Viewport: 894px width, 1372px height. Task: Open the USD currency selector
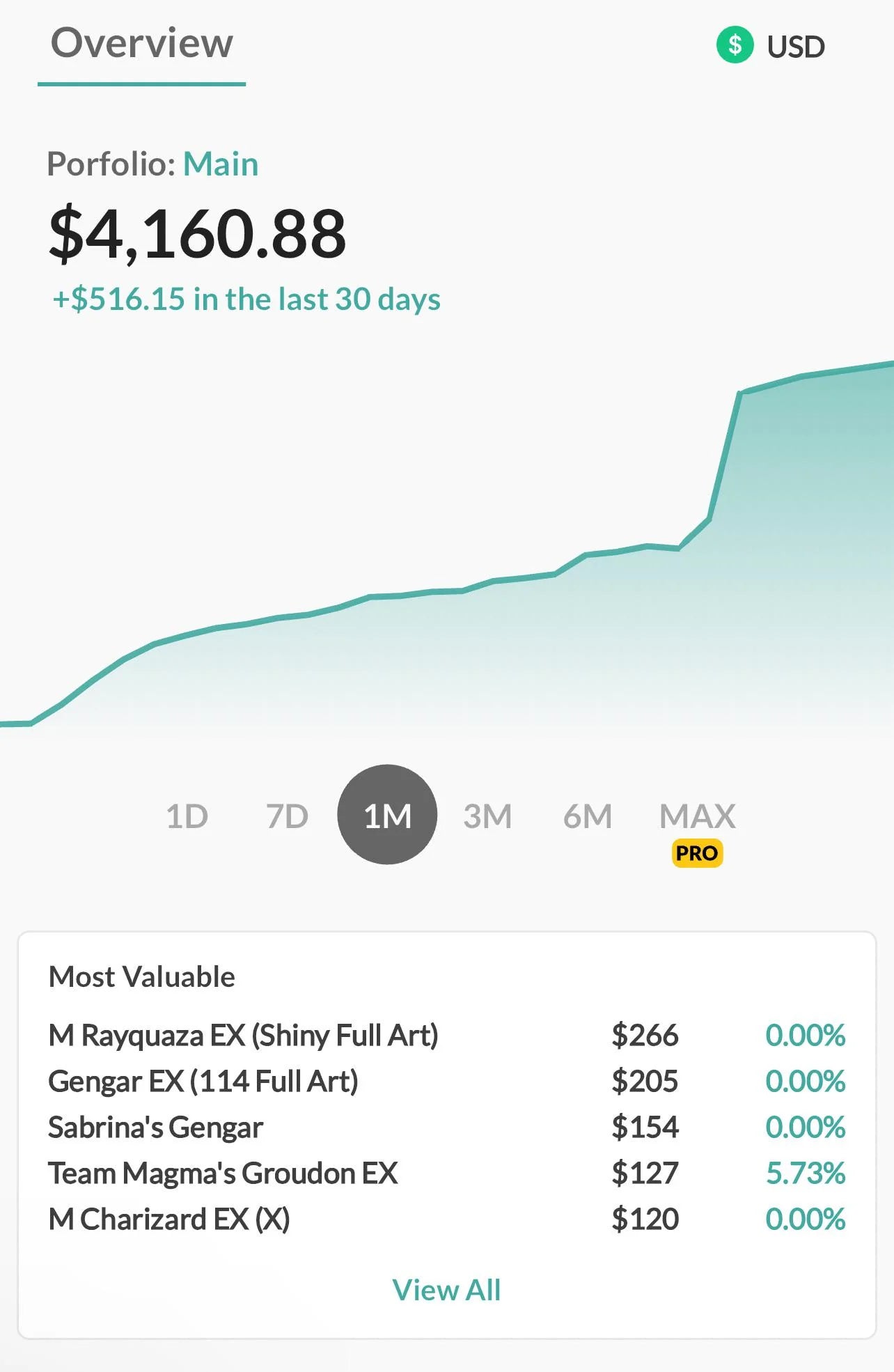[795, 47]
